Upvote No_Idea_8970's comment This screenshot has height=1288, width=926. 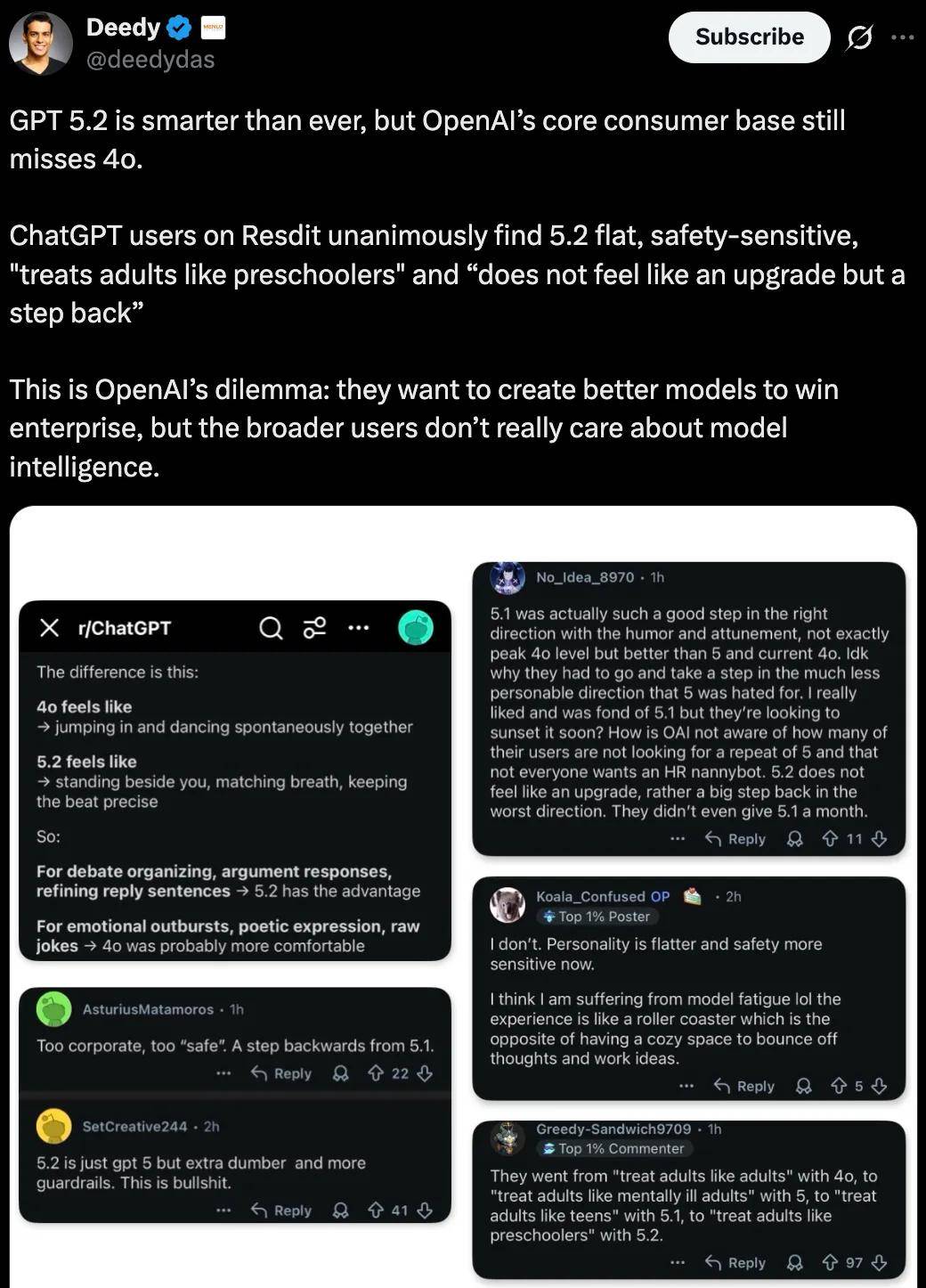coord(830,839)
